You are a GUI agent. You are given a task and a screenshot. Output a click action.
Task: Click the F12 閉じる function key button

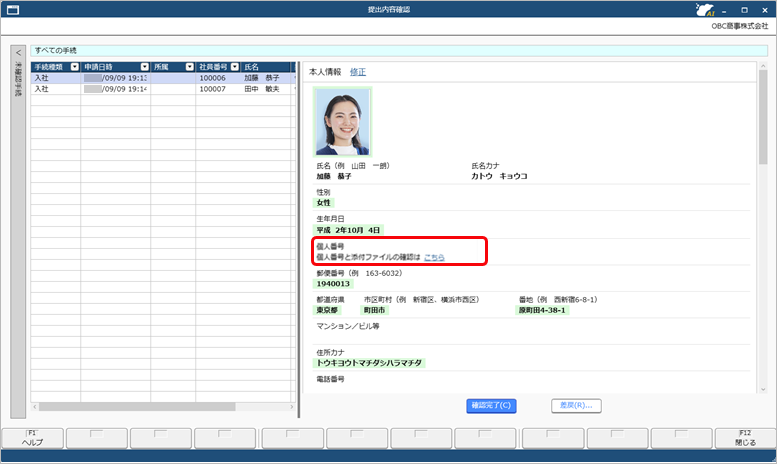[x=745, y=438]
